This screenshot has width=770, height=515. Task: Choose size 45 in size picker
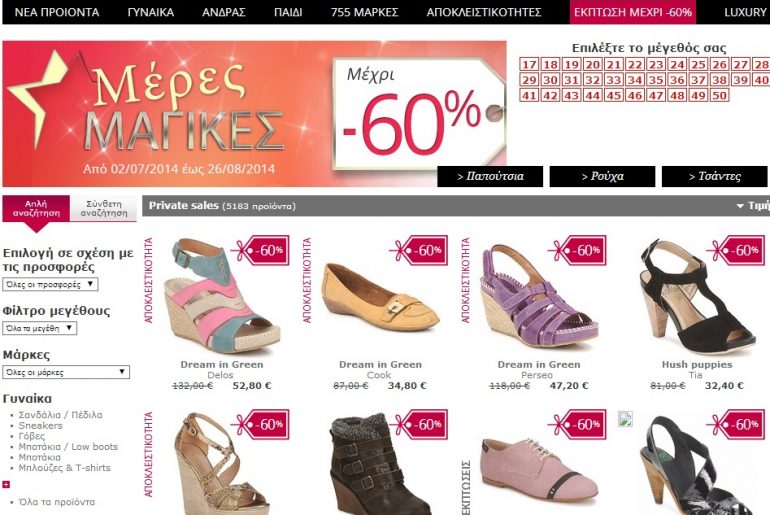(x=613, y=95)
